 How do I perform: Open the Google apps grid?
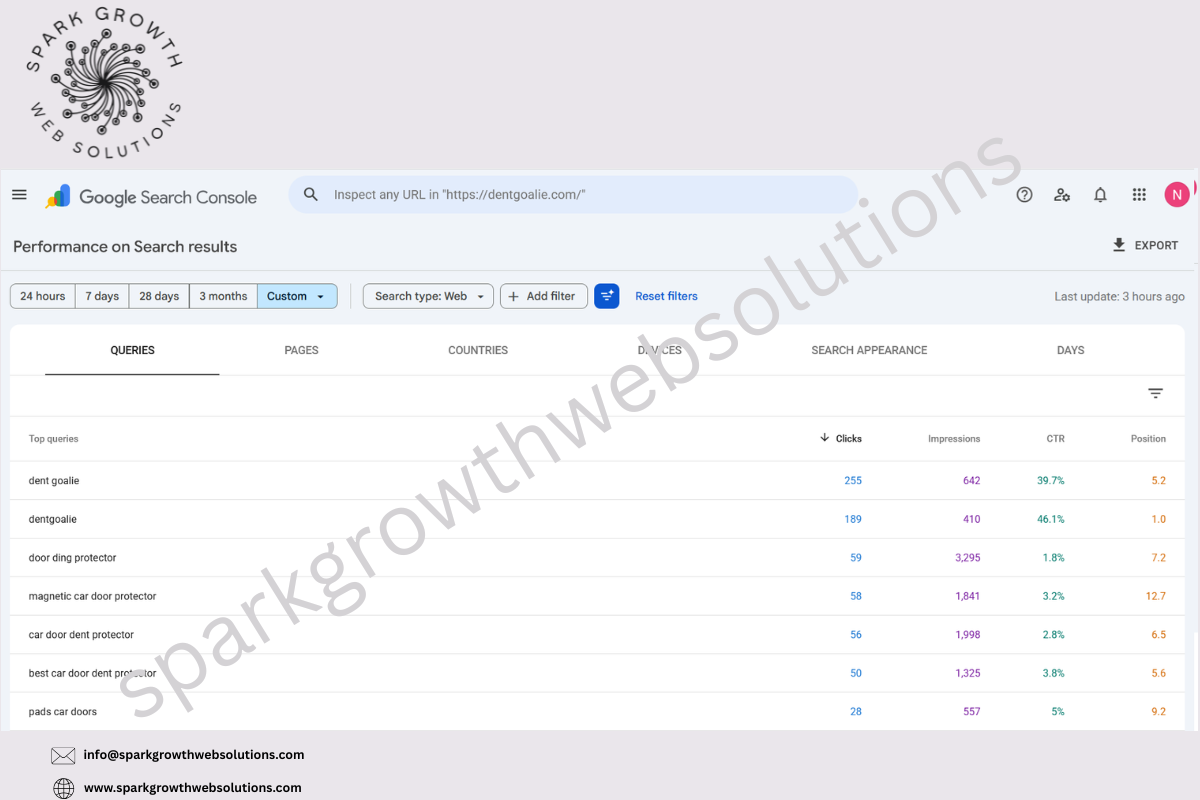(1139, 195)
